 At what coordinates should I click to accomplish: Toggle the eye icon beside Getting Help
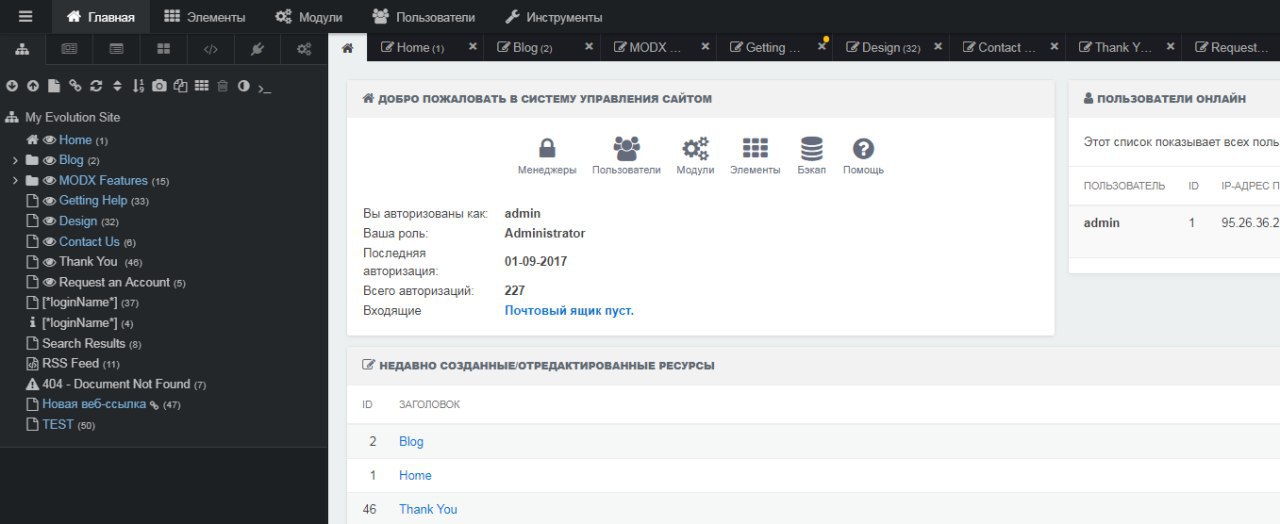click(x=49, y=201)
